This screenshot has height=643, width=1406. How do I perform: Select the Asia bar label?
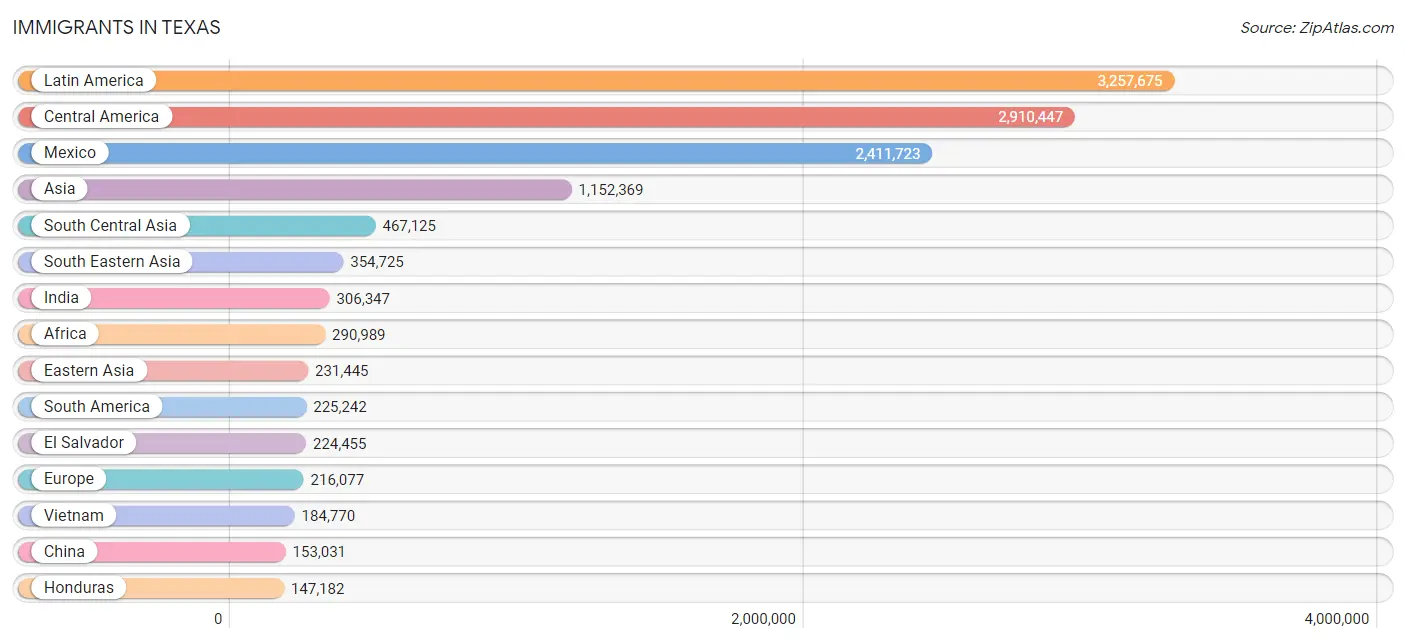[59, 189]
